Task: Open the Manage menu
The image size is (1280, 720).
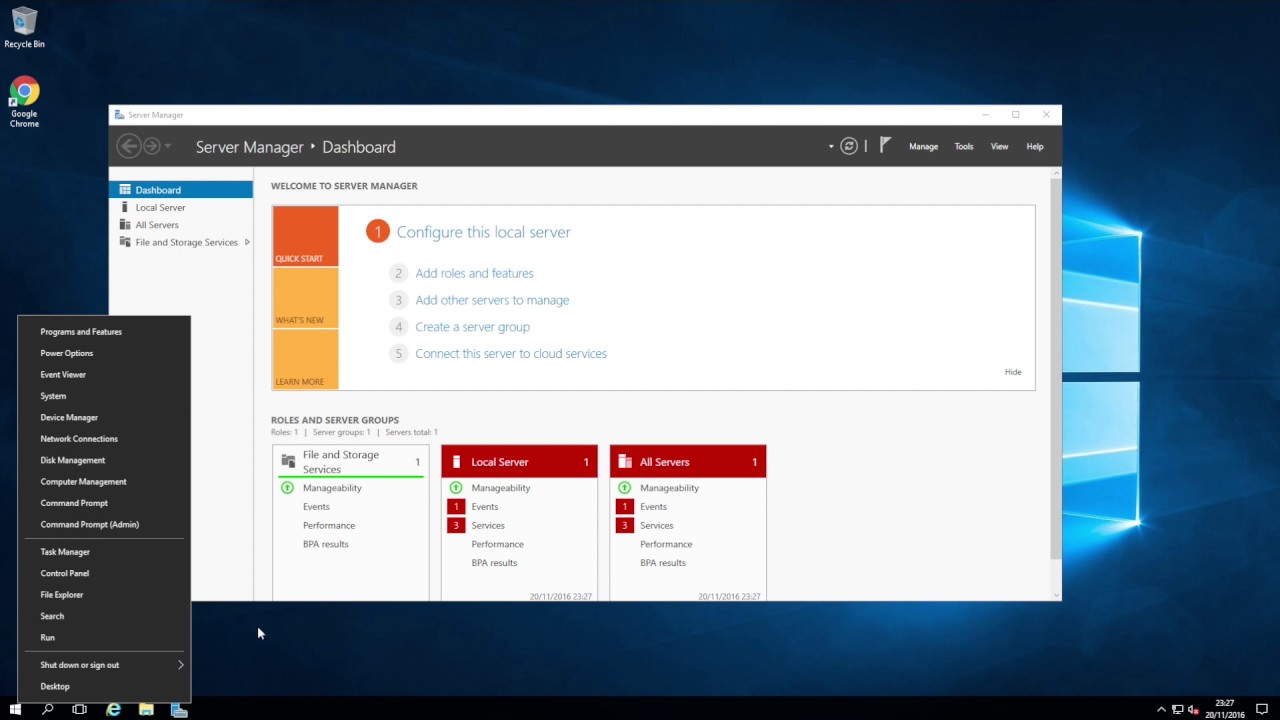Action: (923, 146)
